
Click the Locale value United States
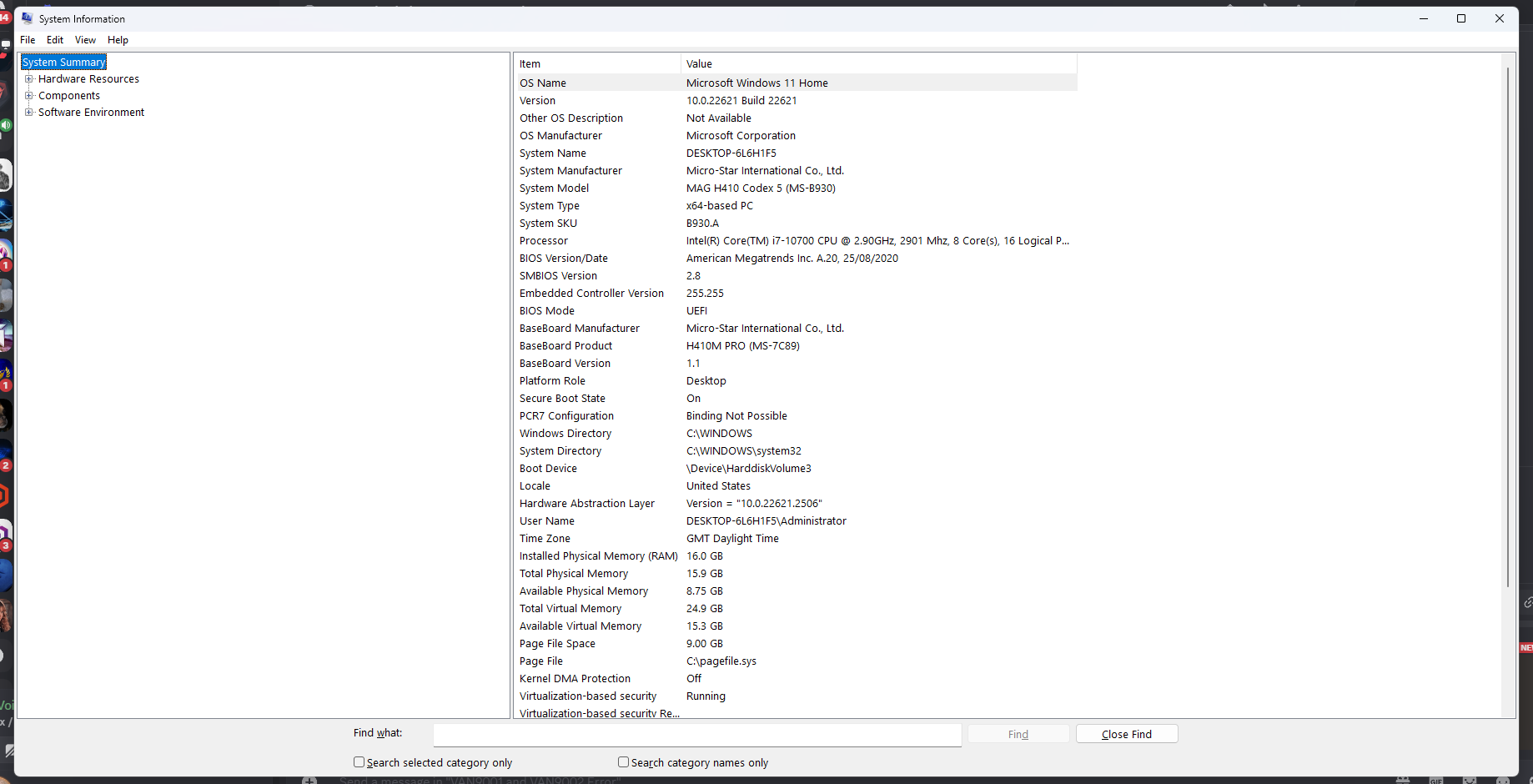(718, 486)
